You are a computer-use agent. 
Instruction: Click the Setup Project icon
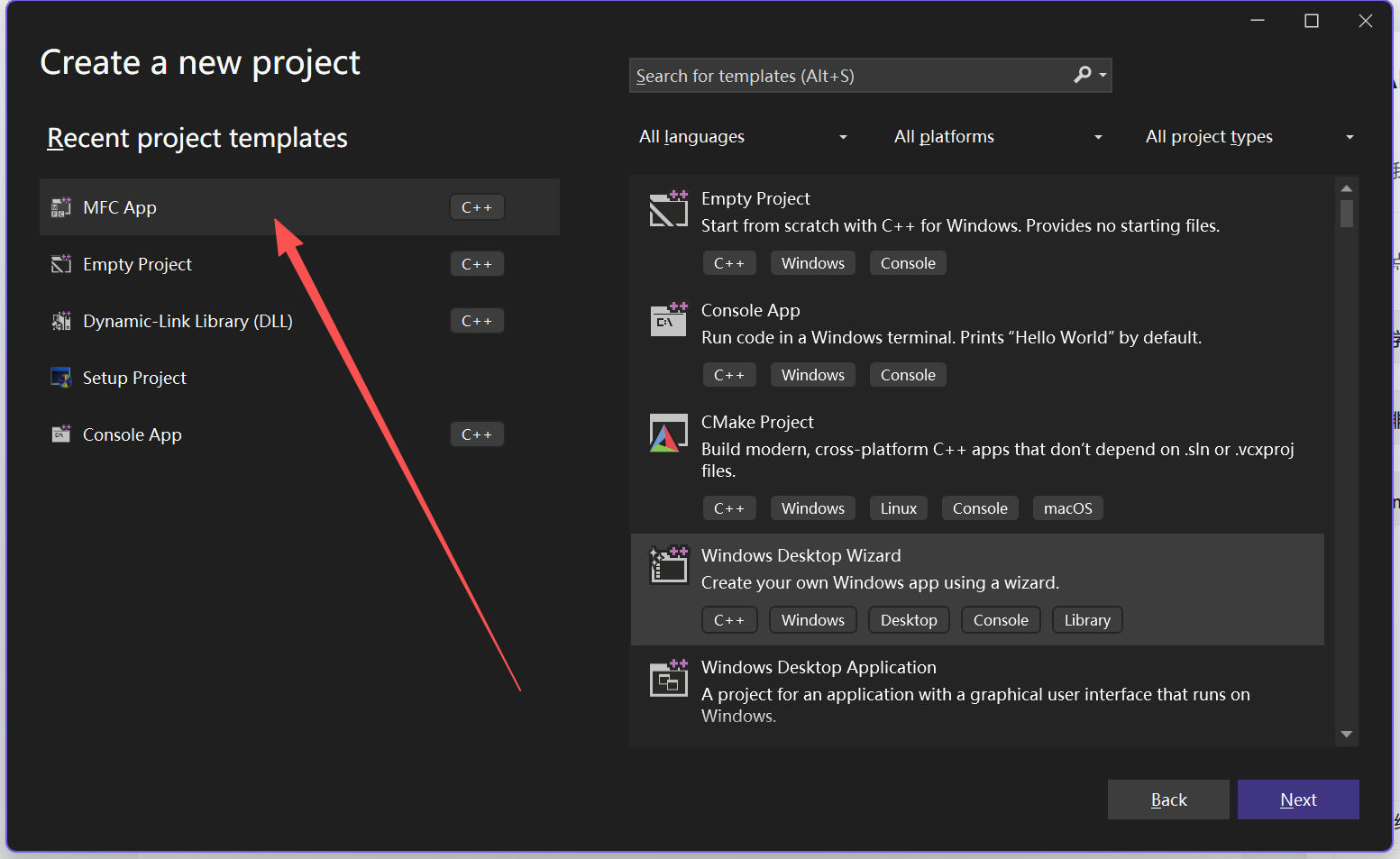point(60,378)
